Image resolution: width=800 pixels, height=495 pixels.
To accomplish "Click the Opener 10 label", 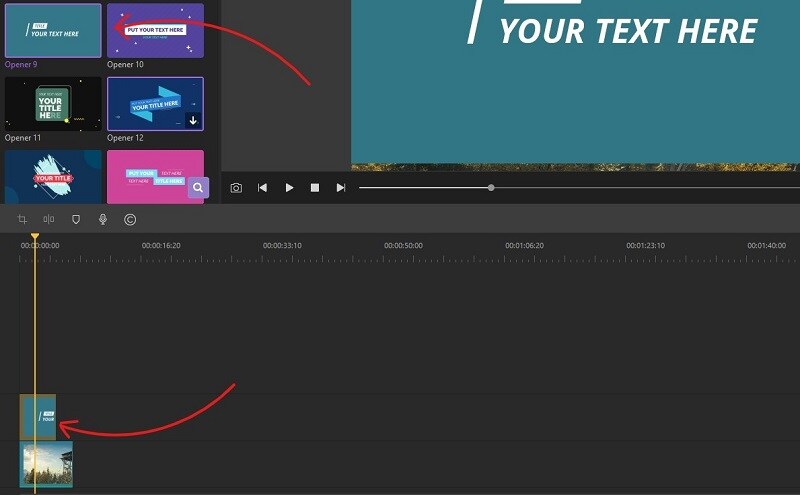I will [x=125, y=64].
